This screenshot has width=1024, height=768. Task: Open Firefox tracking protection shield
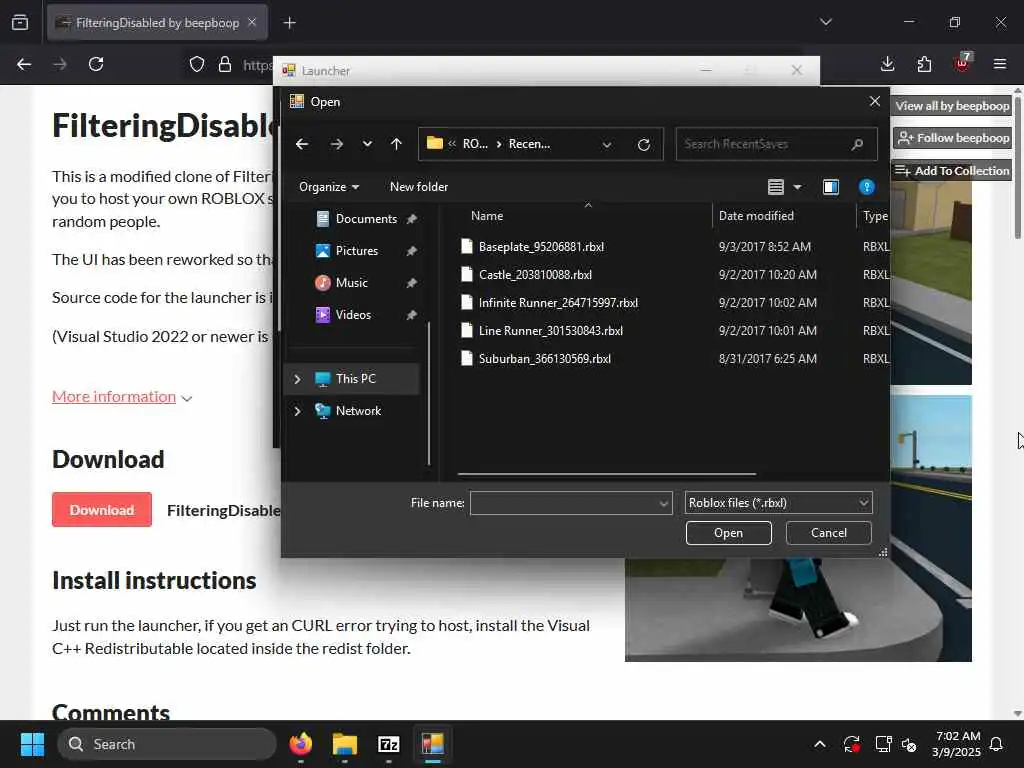[x=197, y=64]
